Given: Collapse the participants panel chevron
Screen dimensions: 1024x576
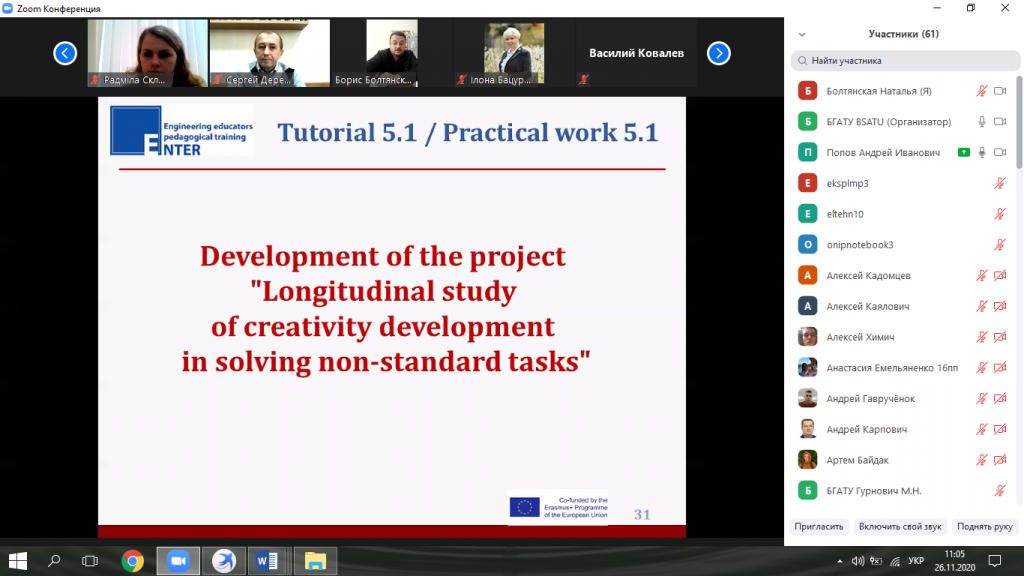Looking at the screenshot, I should 802,35.
